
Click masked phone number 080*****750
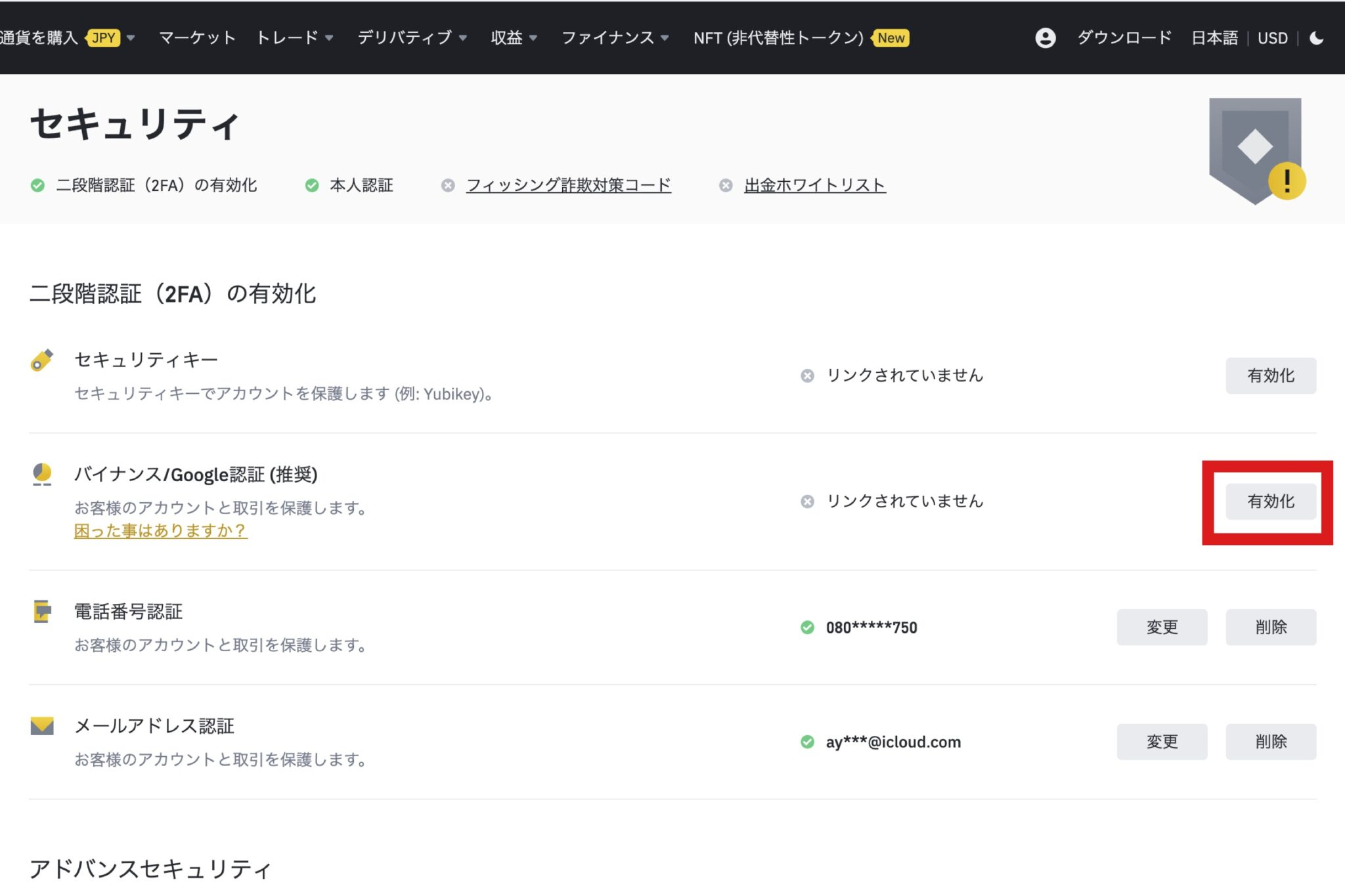click(871, 628)
